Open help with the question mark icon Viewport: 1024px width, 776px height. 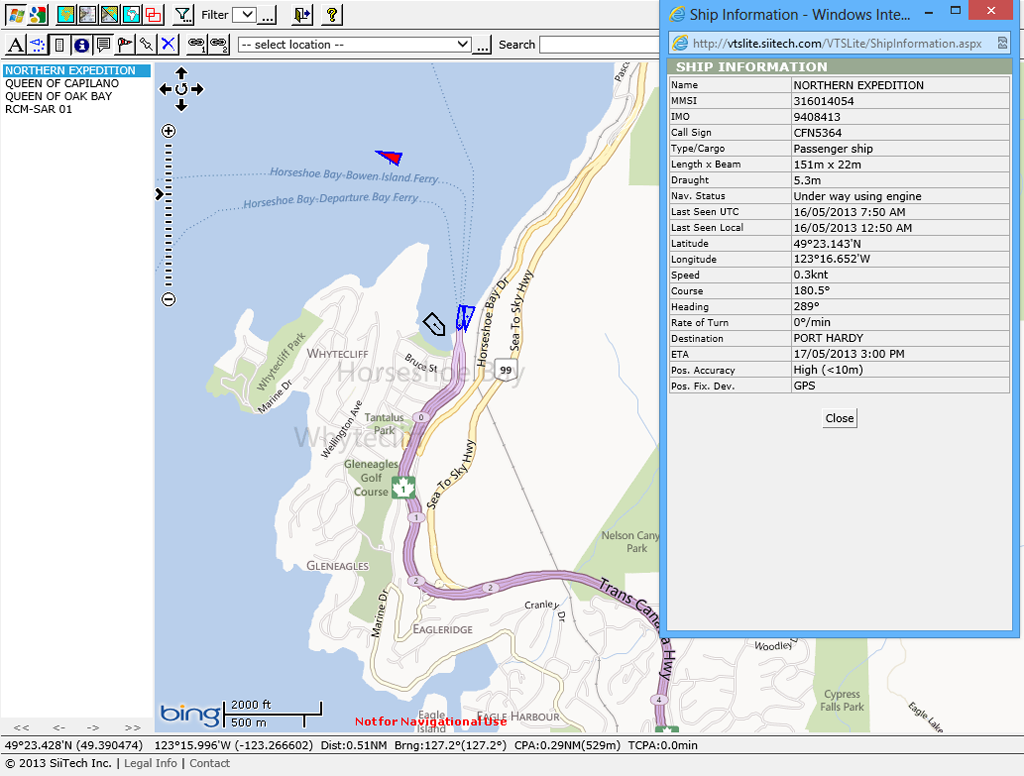coord(332,14)
